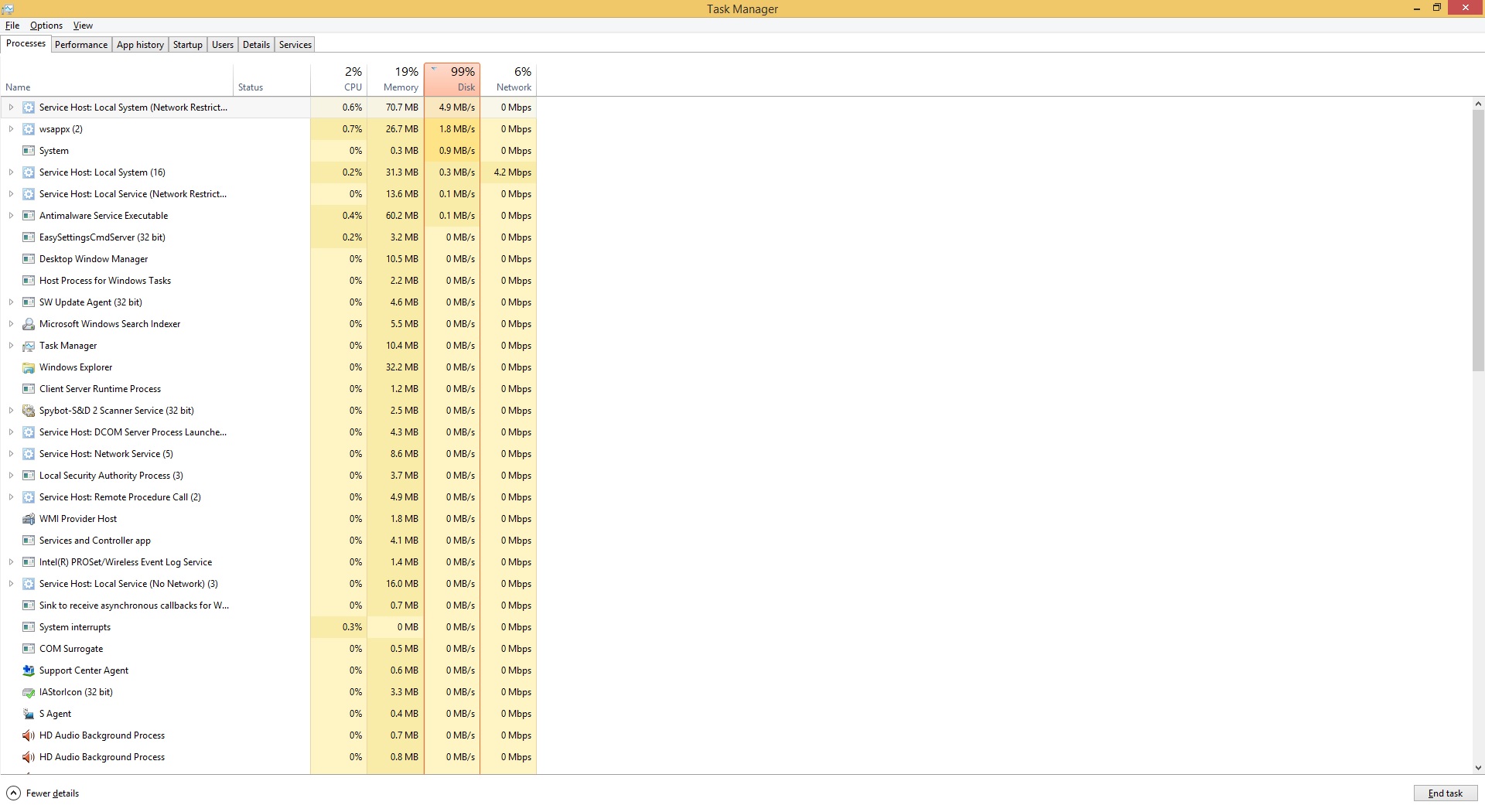This screenshot has height=812, width=1485.
Task: Expand SW Update Agent (32 bit) row
Action: pos(11,302)
